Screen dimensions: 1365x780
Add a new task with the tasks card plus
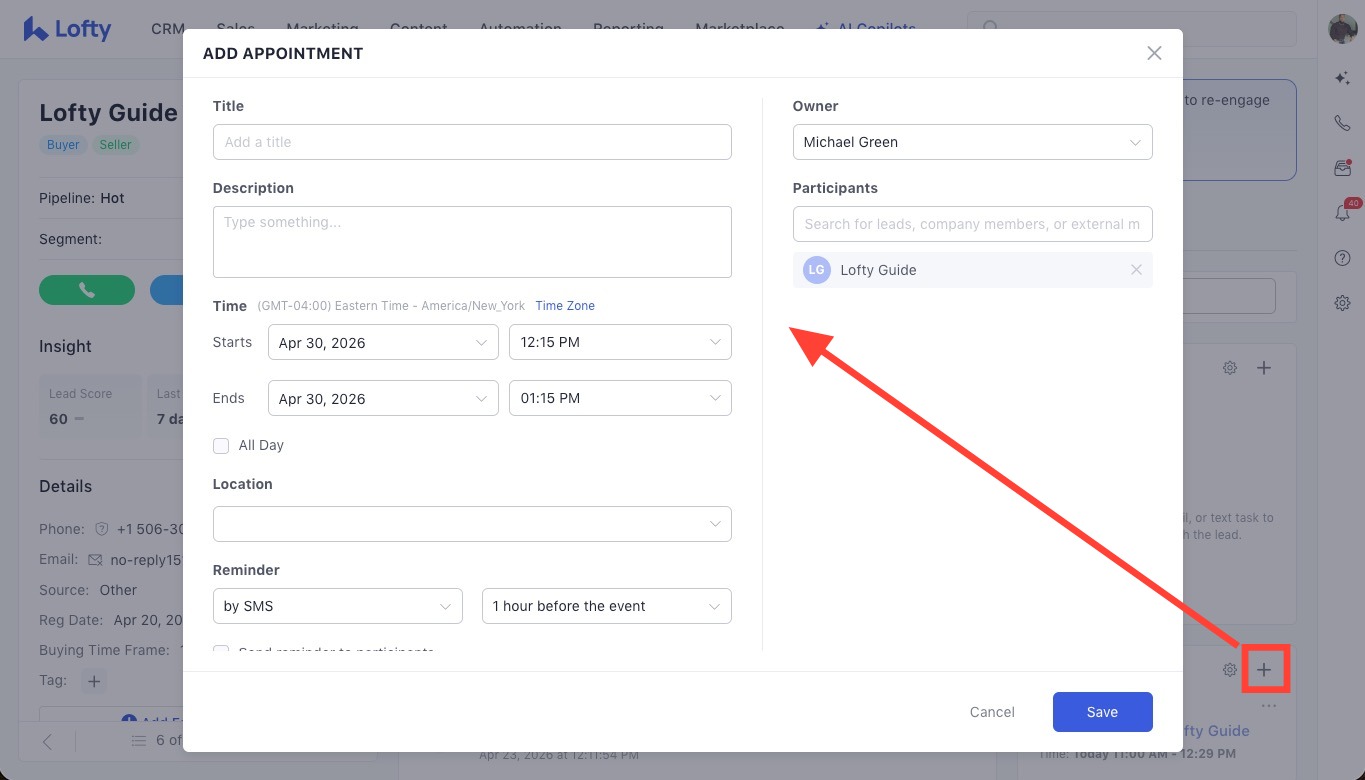(x=1264, y=368)
